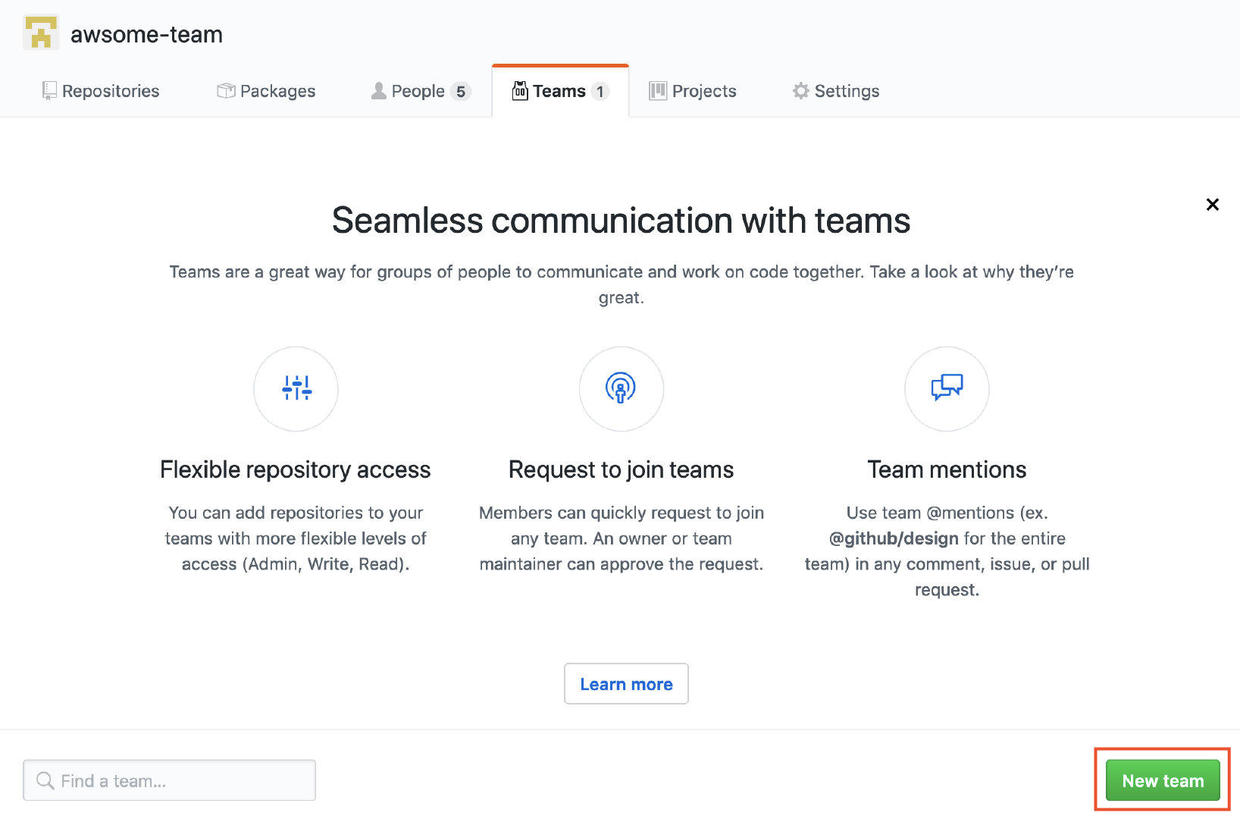Select the Teams tab

(x=559, y=91)
